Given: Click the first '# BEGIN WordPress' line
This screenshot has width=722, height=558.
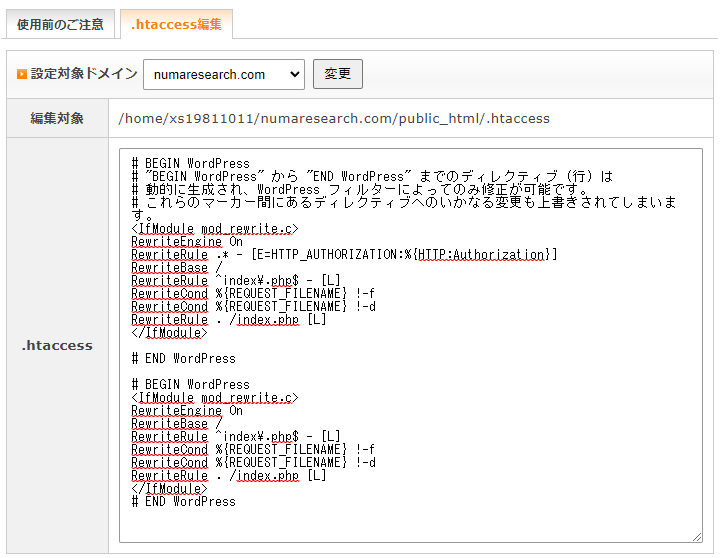Looking at the screenshot, I should [191, 163].
